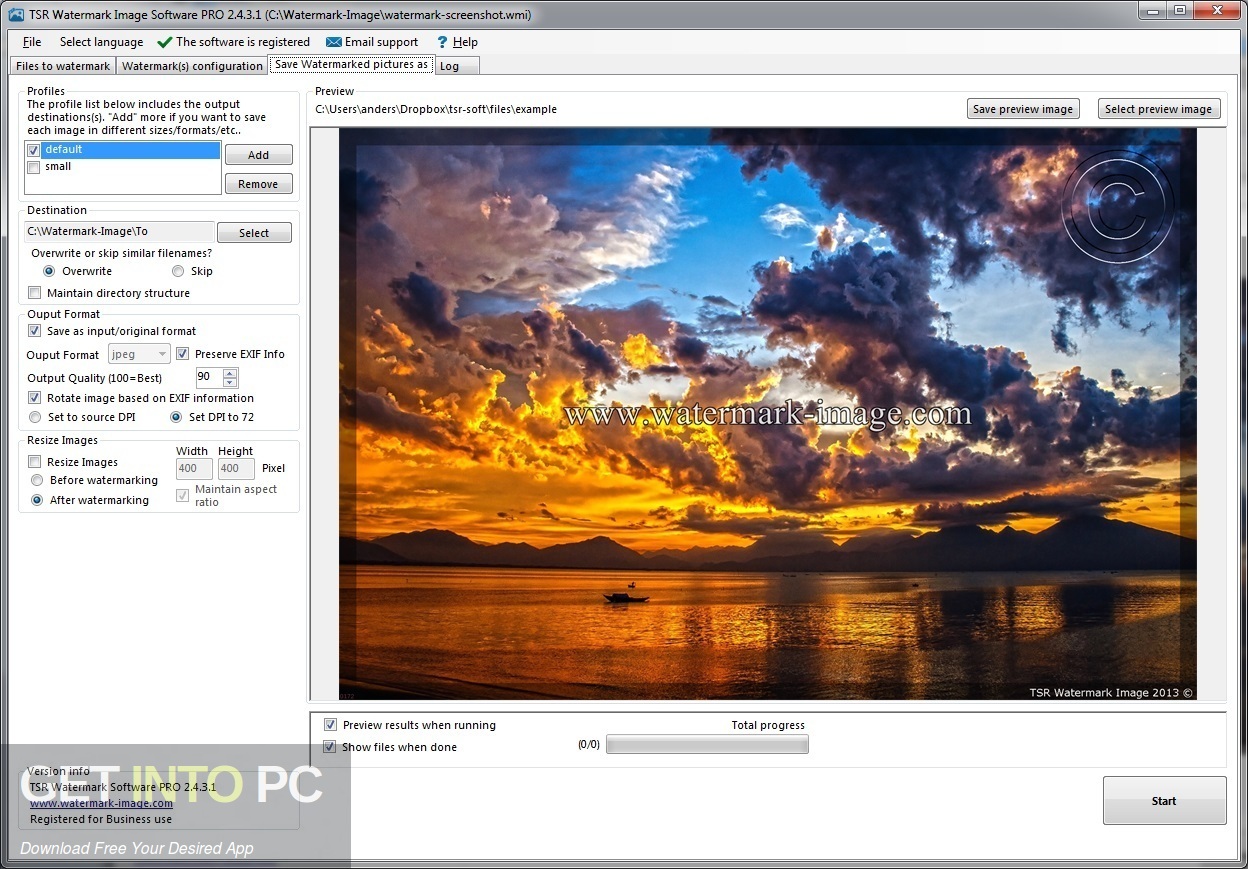This screenshot has height=869, width=1248.
Task: Start watermarking with the Start button
Action: pos(1164,801)
